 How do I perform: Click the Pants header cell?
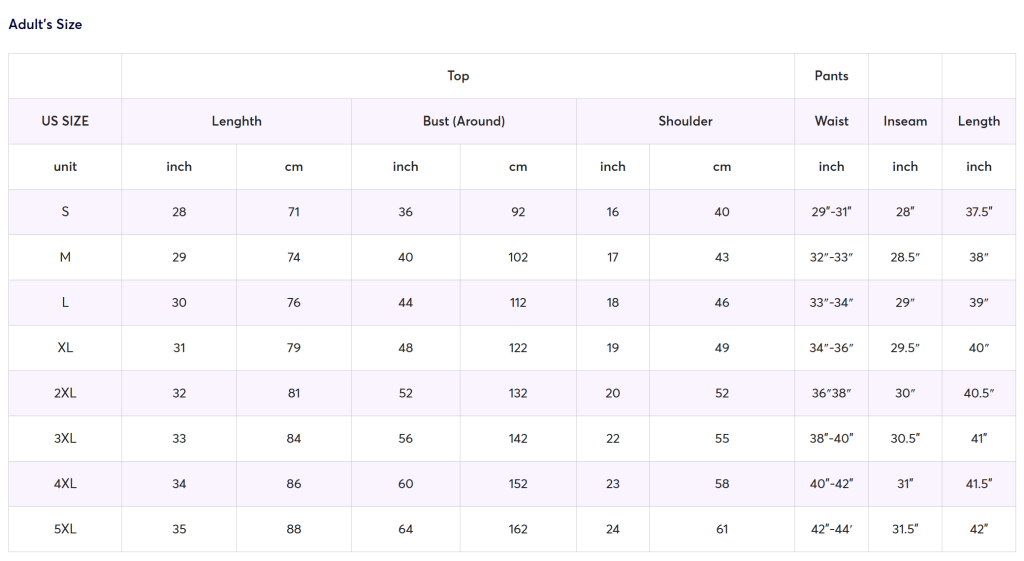(831, 76)
